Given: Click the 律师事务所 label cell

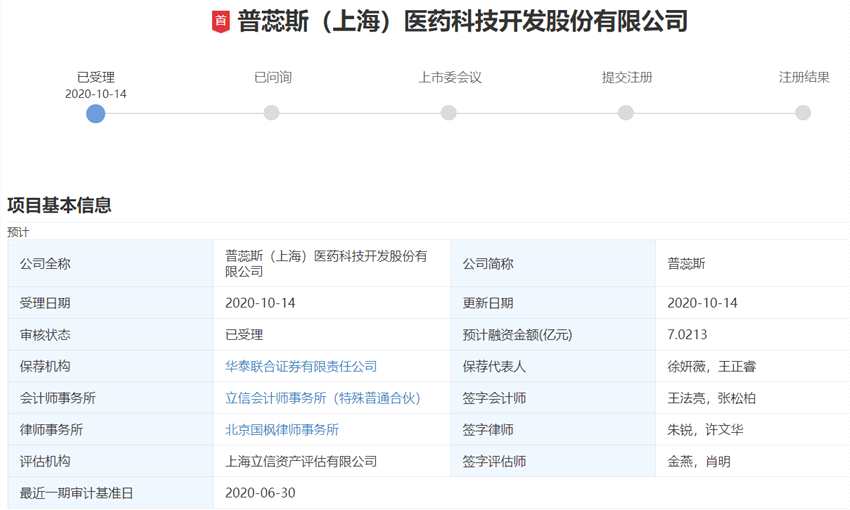Looking at the screenshot, I should pyautogui.click(x=111, y=430).
